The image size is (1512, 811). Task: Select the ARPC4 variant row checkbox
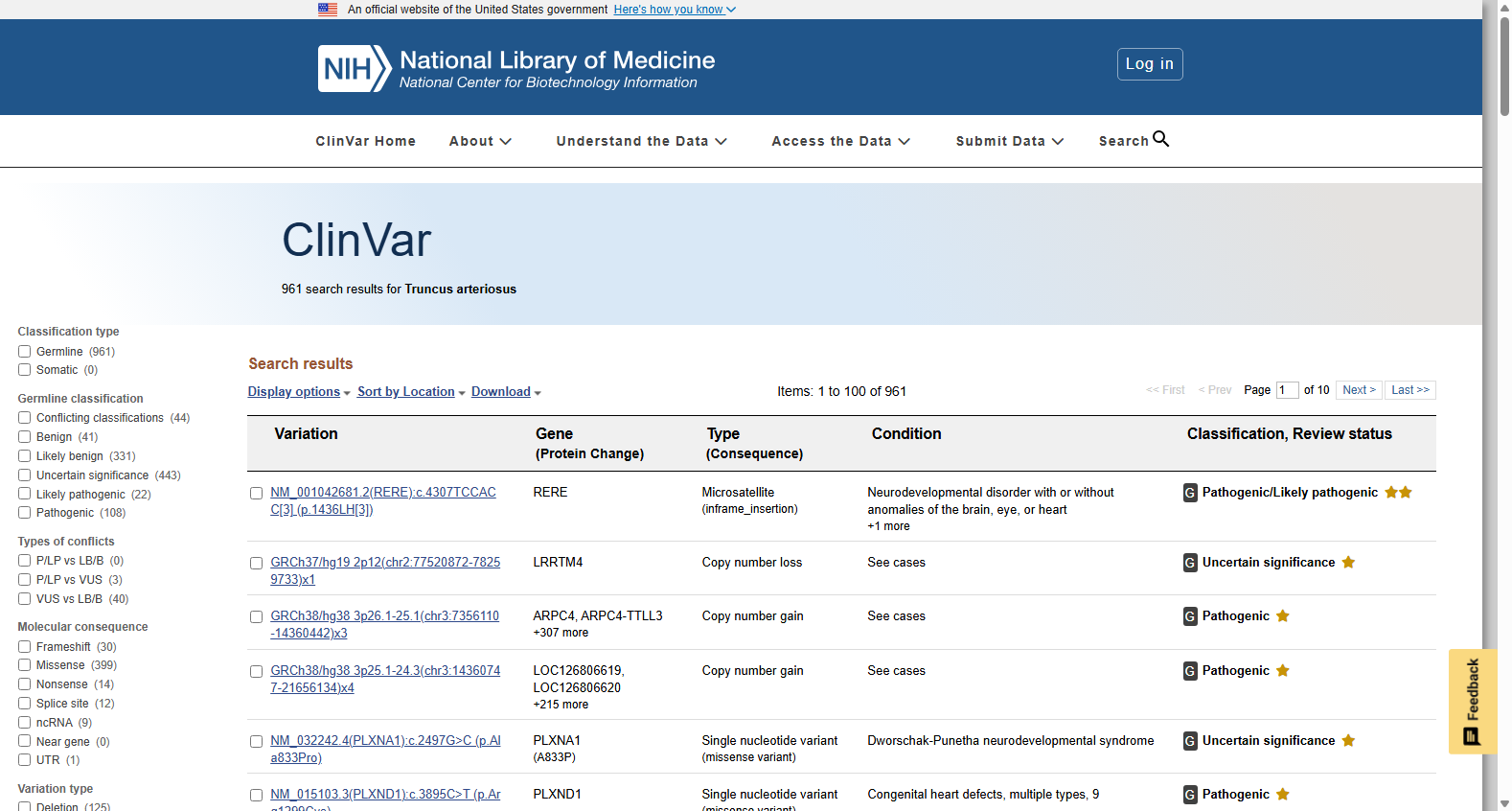tap(257, 617)
